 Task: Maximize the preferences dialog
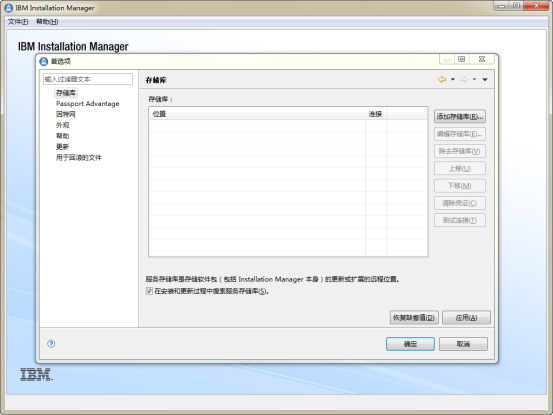click(x=462, y=59)
